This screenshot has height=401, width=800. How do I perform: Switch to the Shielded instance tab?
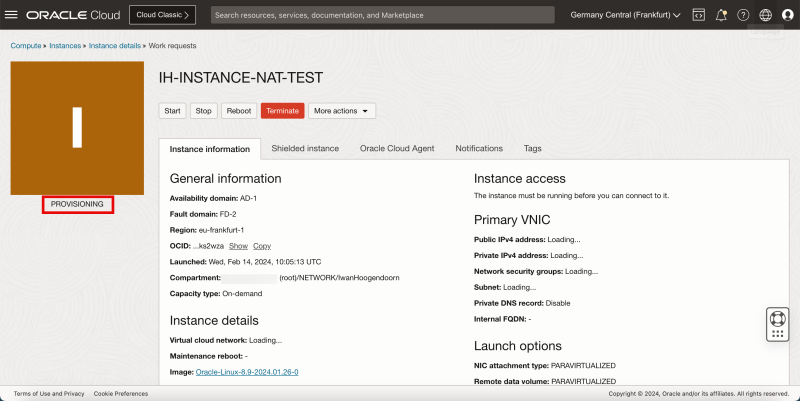(x=305, y=148)
